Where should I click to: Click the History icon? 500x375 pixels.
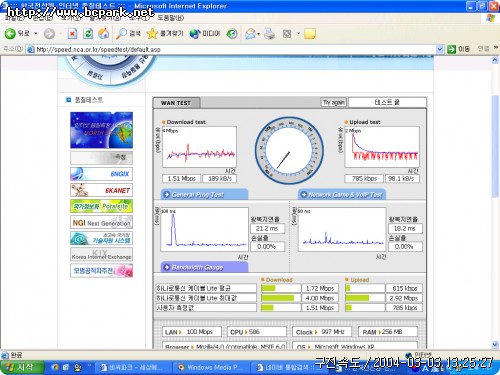(232, 33)
